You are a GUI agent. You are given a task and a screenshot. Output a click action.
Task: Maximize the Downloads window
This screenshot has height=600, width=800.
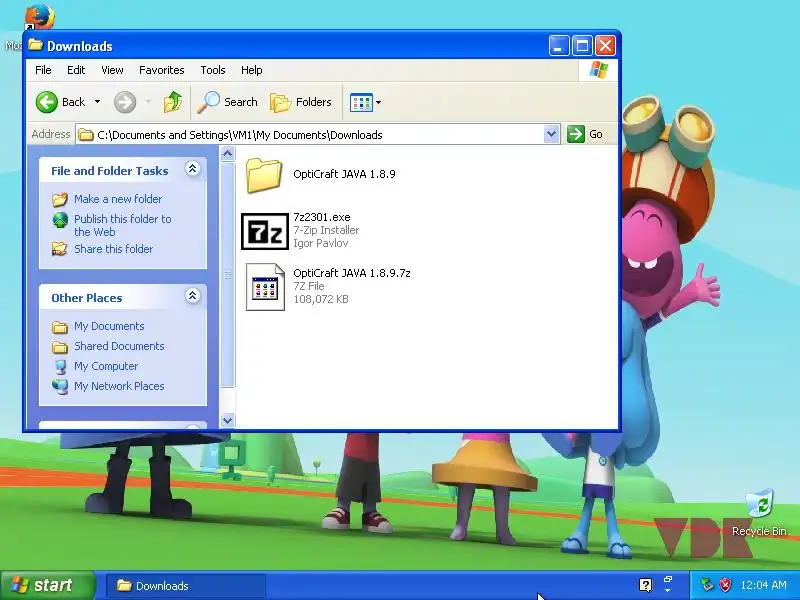582,46
